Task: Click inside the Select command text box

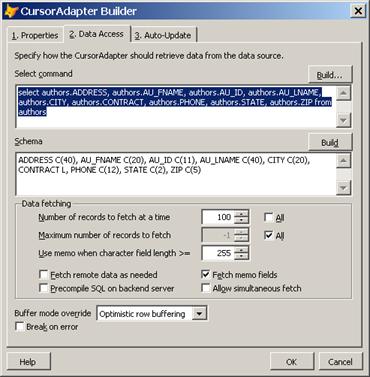Action: coord(176,107)
